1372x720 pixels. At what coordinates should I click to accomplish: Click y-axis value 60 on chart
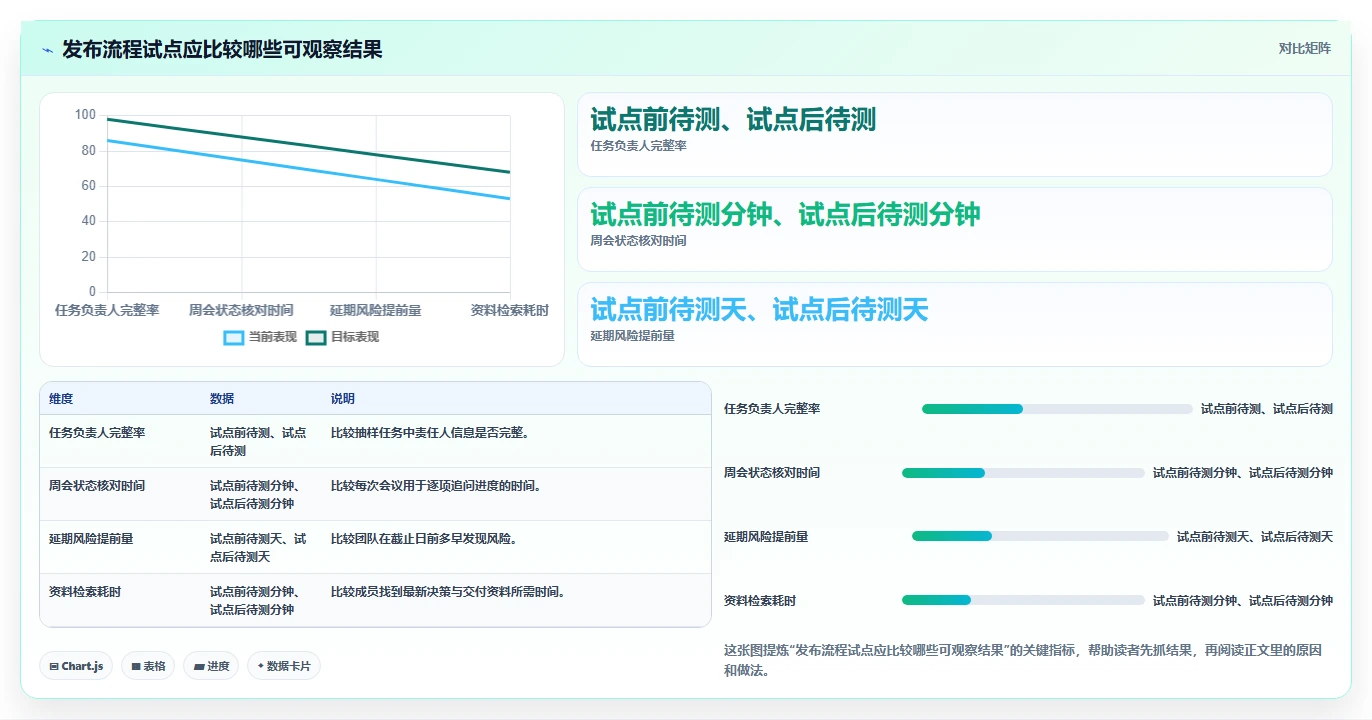pyautogui.click(x=89, y=186)
